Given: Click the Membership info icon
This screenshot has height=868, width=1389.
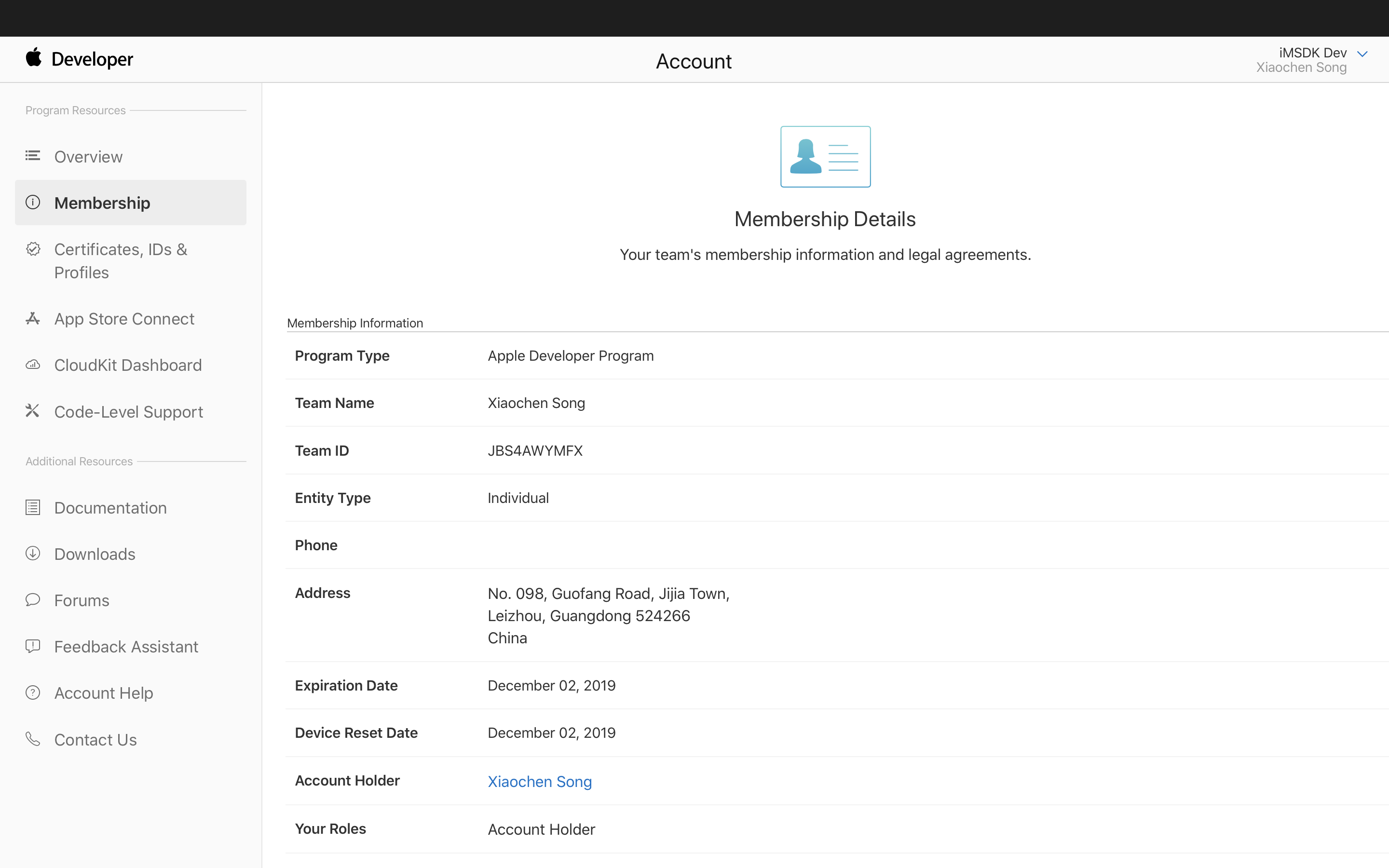Looking at the screenshot, I should click(x=33, y=202).
